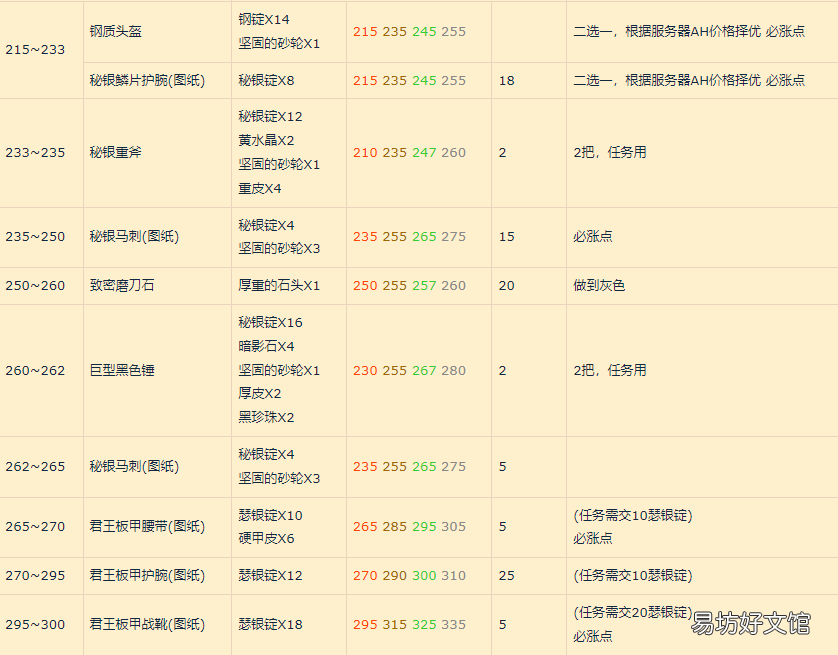Click the skill range 260~262
Viewport: 838px width, 655px height.
[x=35, y=371]
